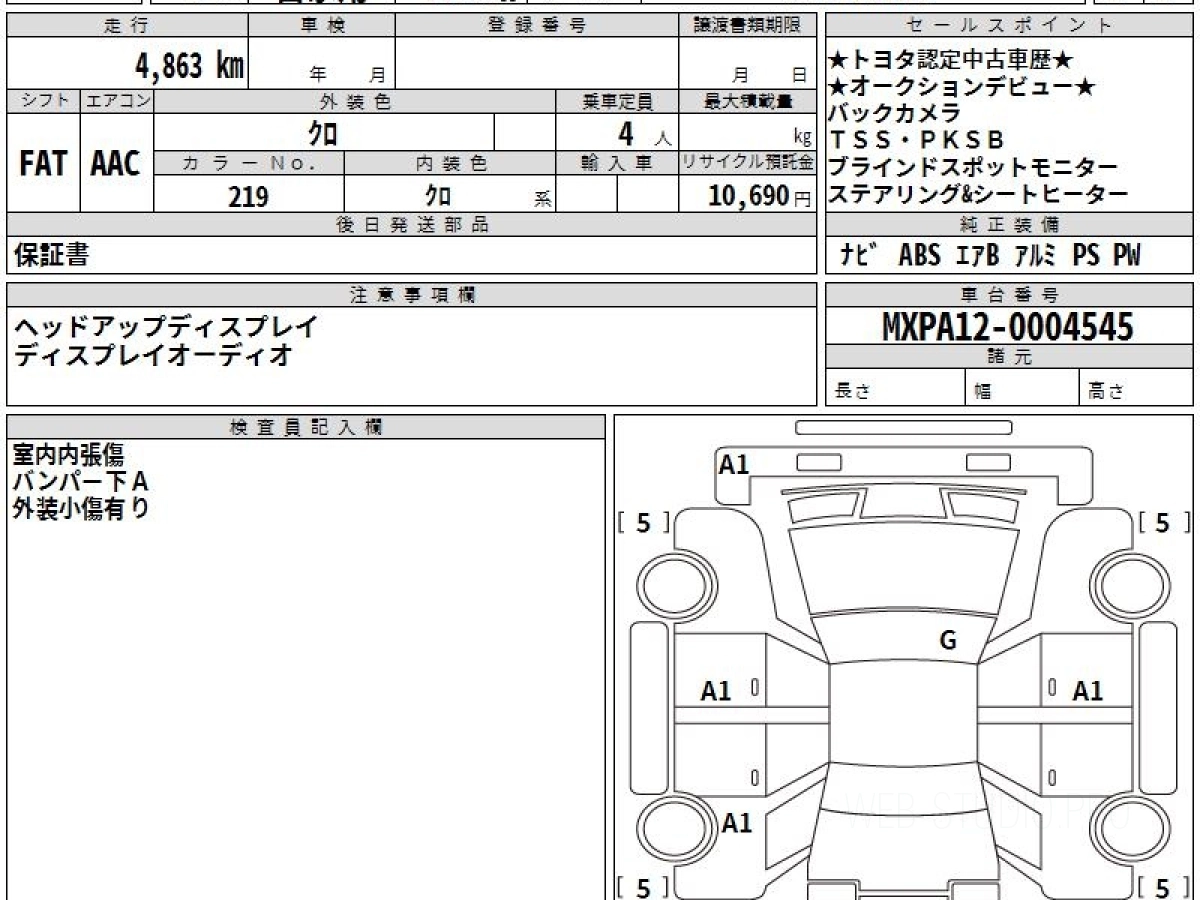Click the ヘッドアップディスプレイ note
1200x900 pixels.
165,327
